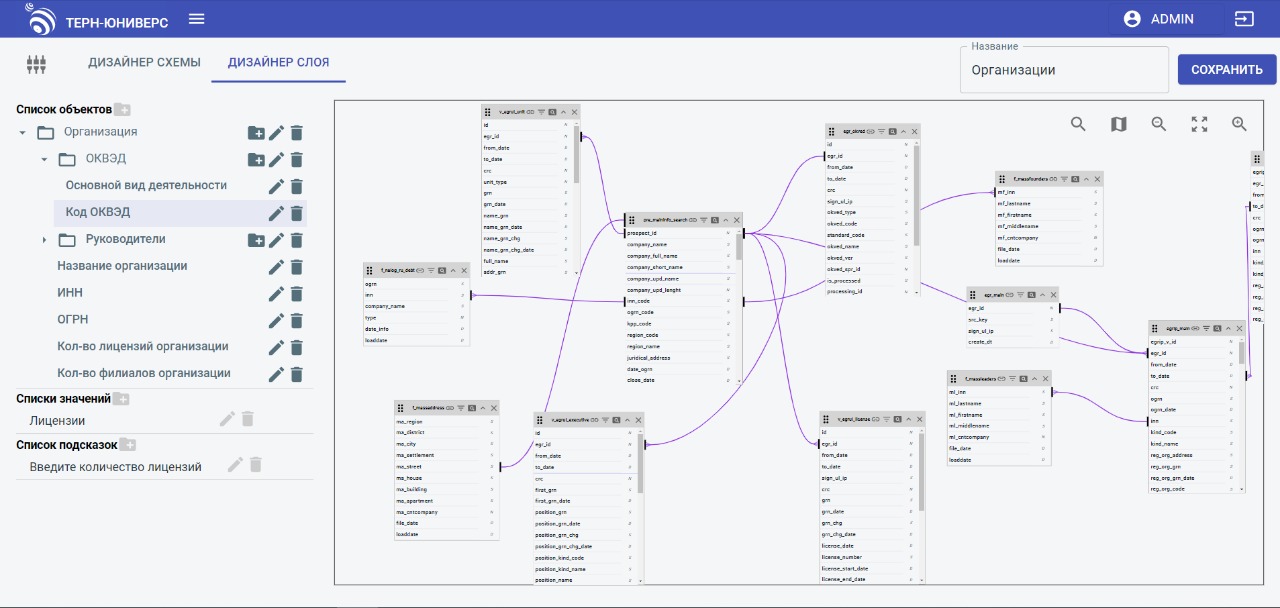1280x608 pixels.
Task: Click the zoom out icon on canvas
Action: [x=1159, y=124]
